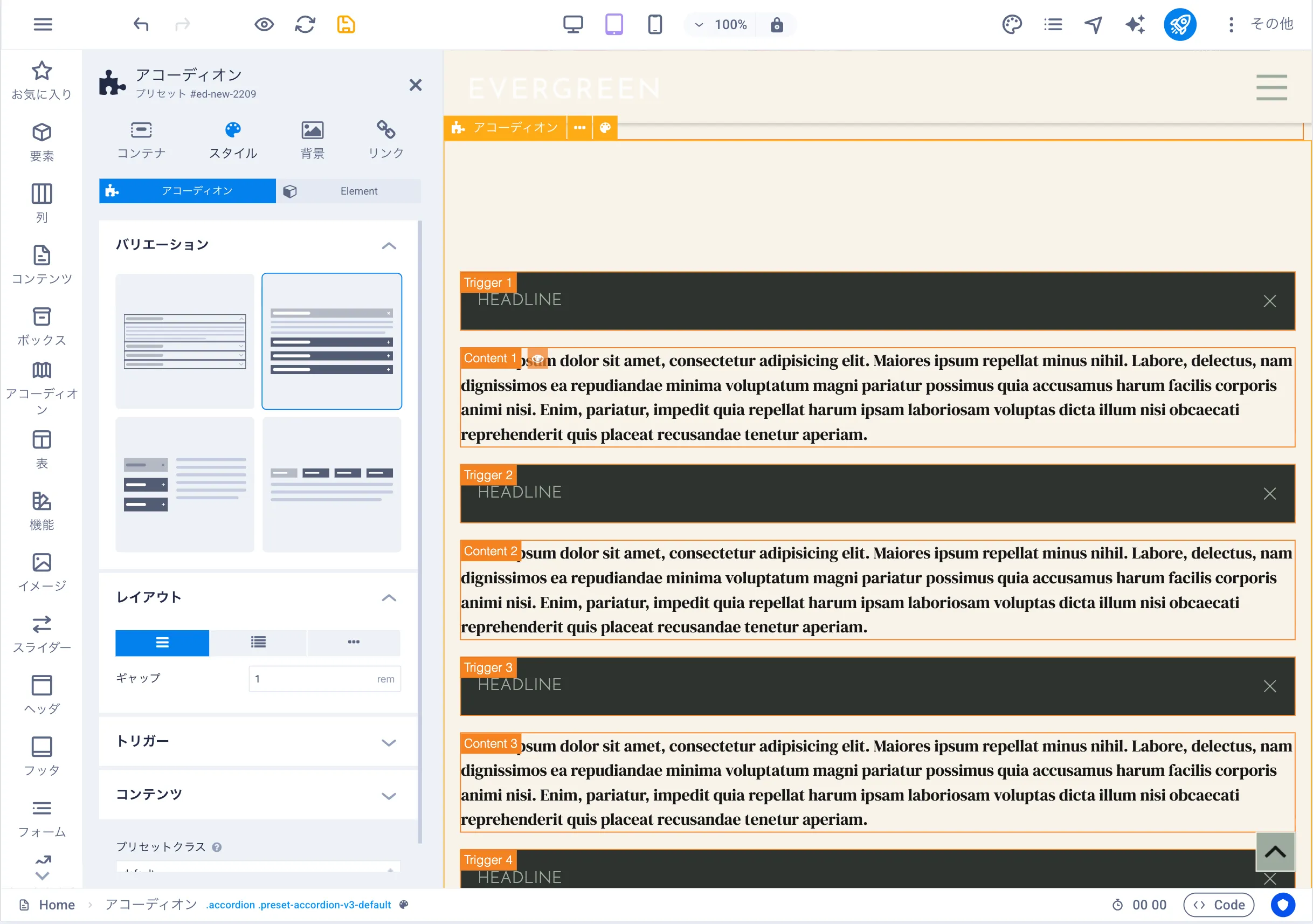Viewport: 1313px width, 924px height.
Task: Save the page with the orange disk icon
Action: click(346, 25)
